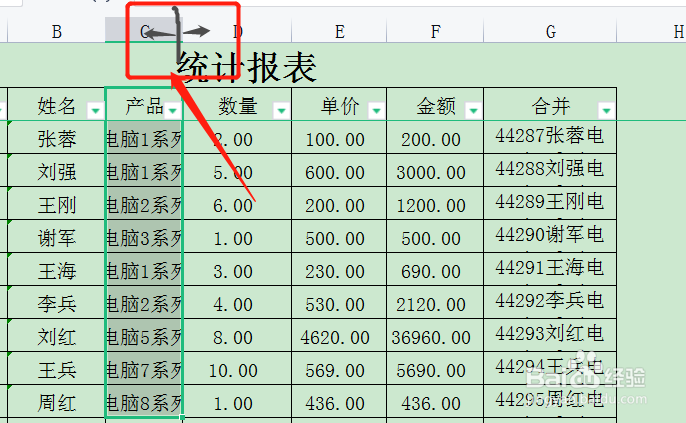
Task: Click merged cell 44290谢军电
Action: 550,236
